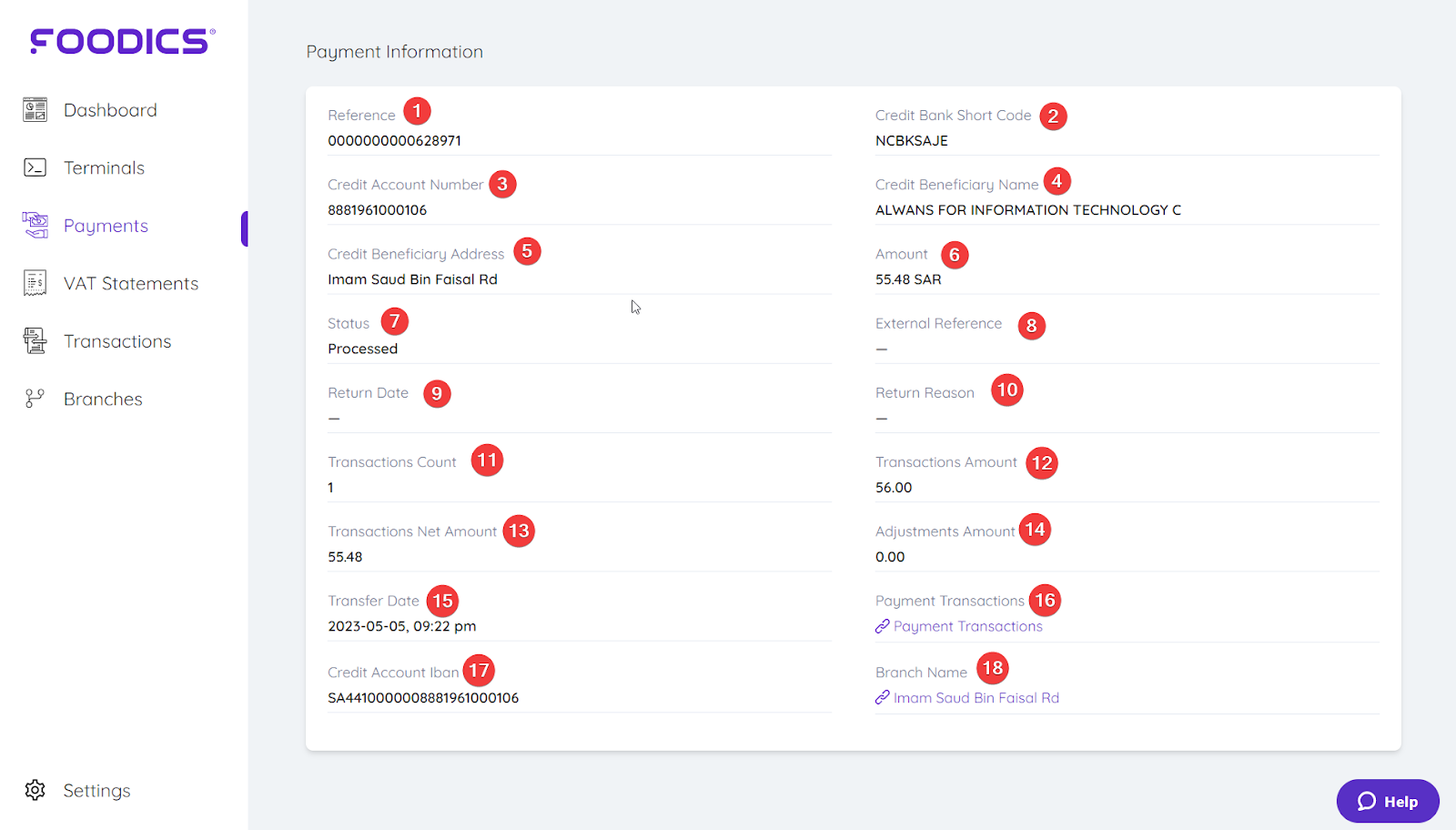Open the Help chat button
This screenshot has height=830, width=1456.
(x=1388, y=801)
